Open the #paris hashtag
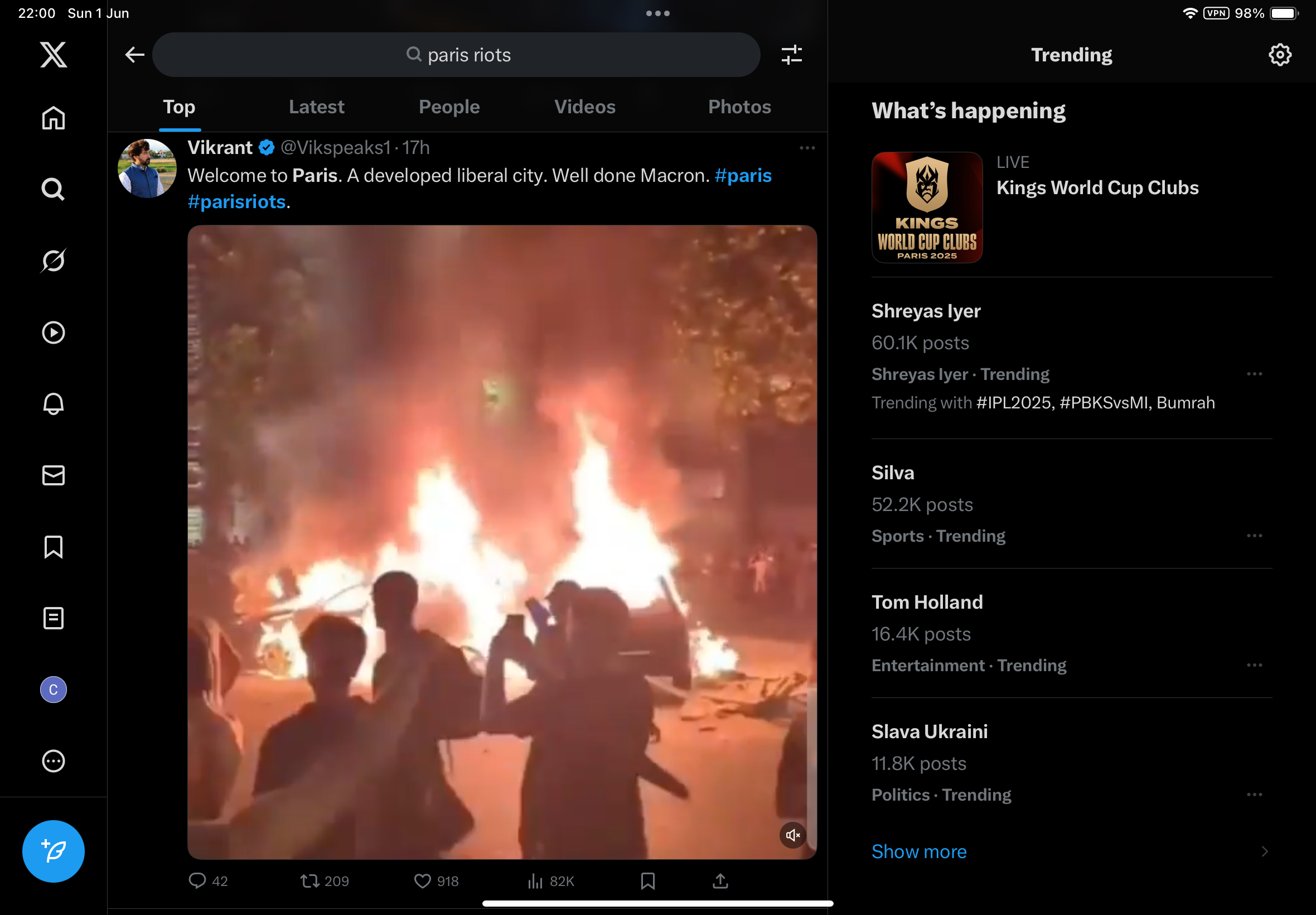The image size is (1316, 915). point(743,175)
